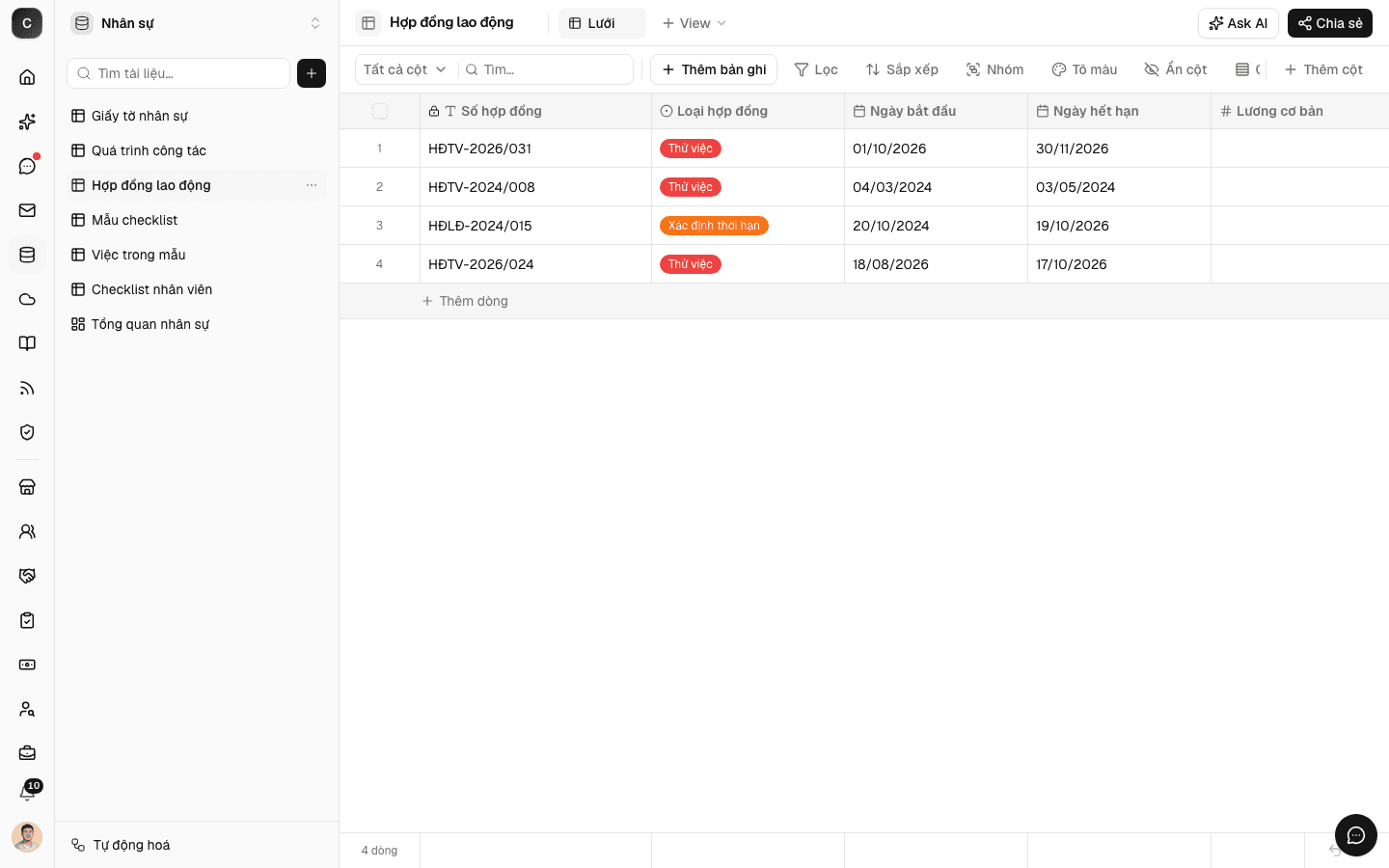1389x868 pixels.
Task: Open the Tô màu coloring tool
Action: pos(1084,69)
